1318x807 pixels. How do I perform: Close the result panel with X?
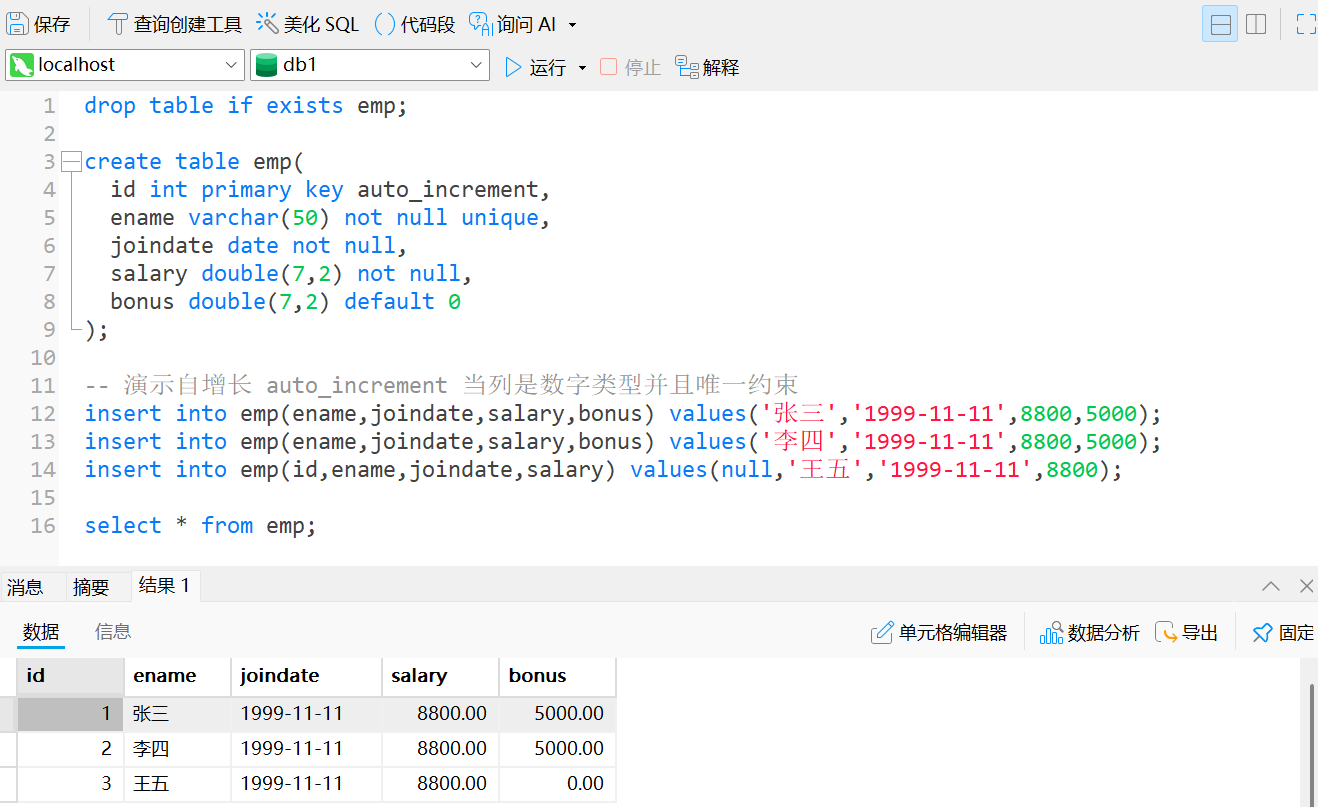coord(1306,586)
